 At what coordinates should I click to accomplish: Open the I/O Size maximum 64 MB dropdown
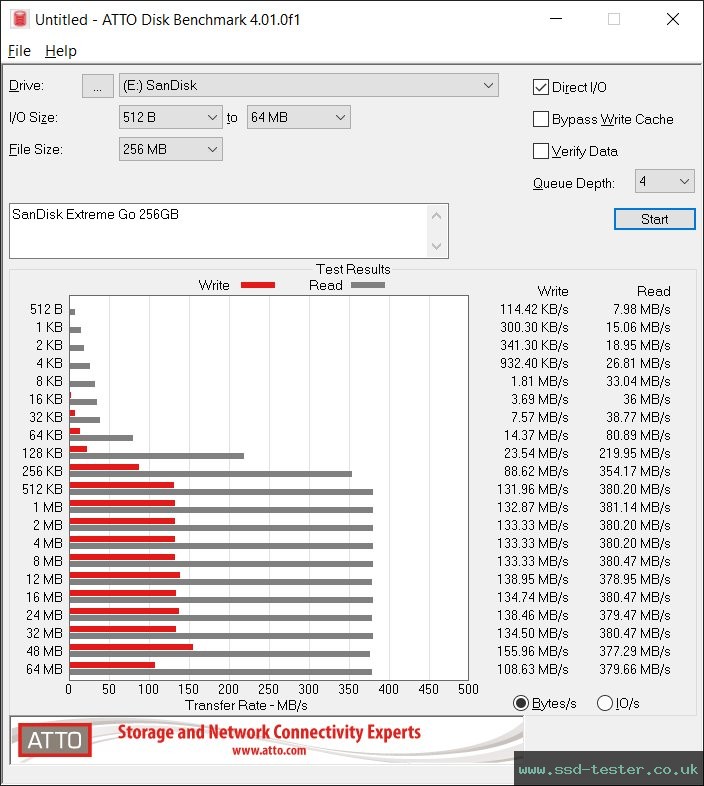(x=298, y=117)
